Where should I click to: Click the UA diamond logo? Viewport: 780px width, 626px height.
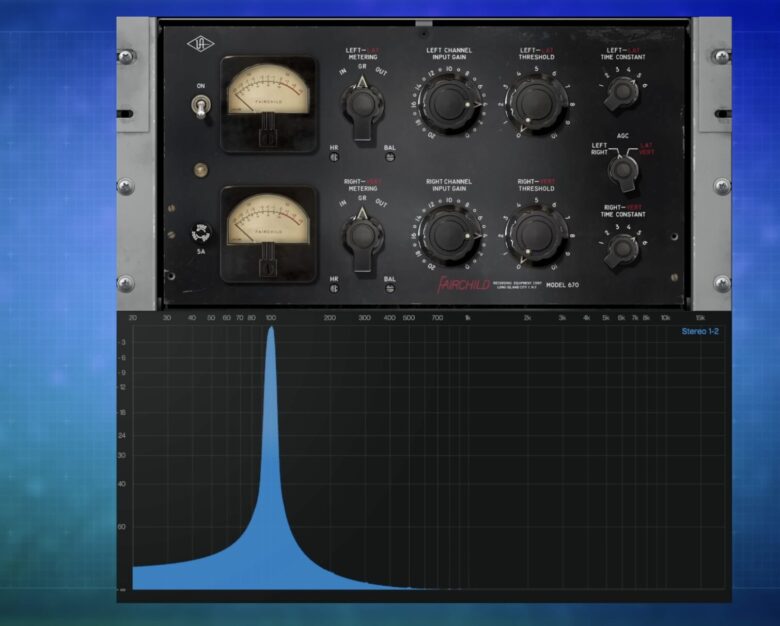pyautogui.click(x=198, y=45)
